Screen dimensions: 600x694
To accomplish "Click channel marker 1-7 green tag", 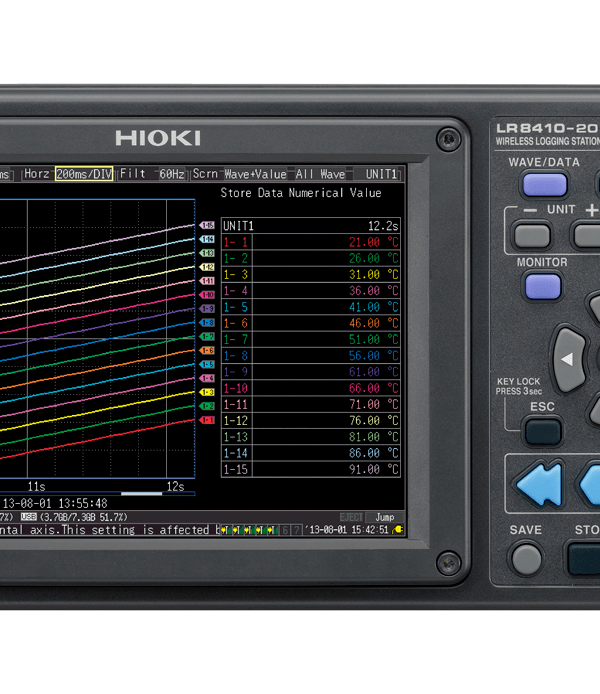I will (207, 336).
